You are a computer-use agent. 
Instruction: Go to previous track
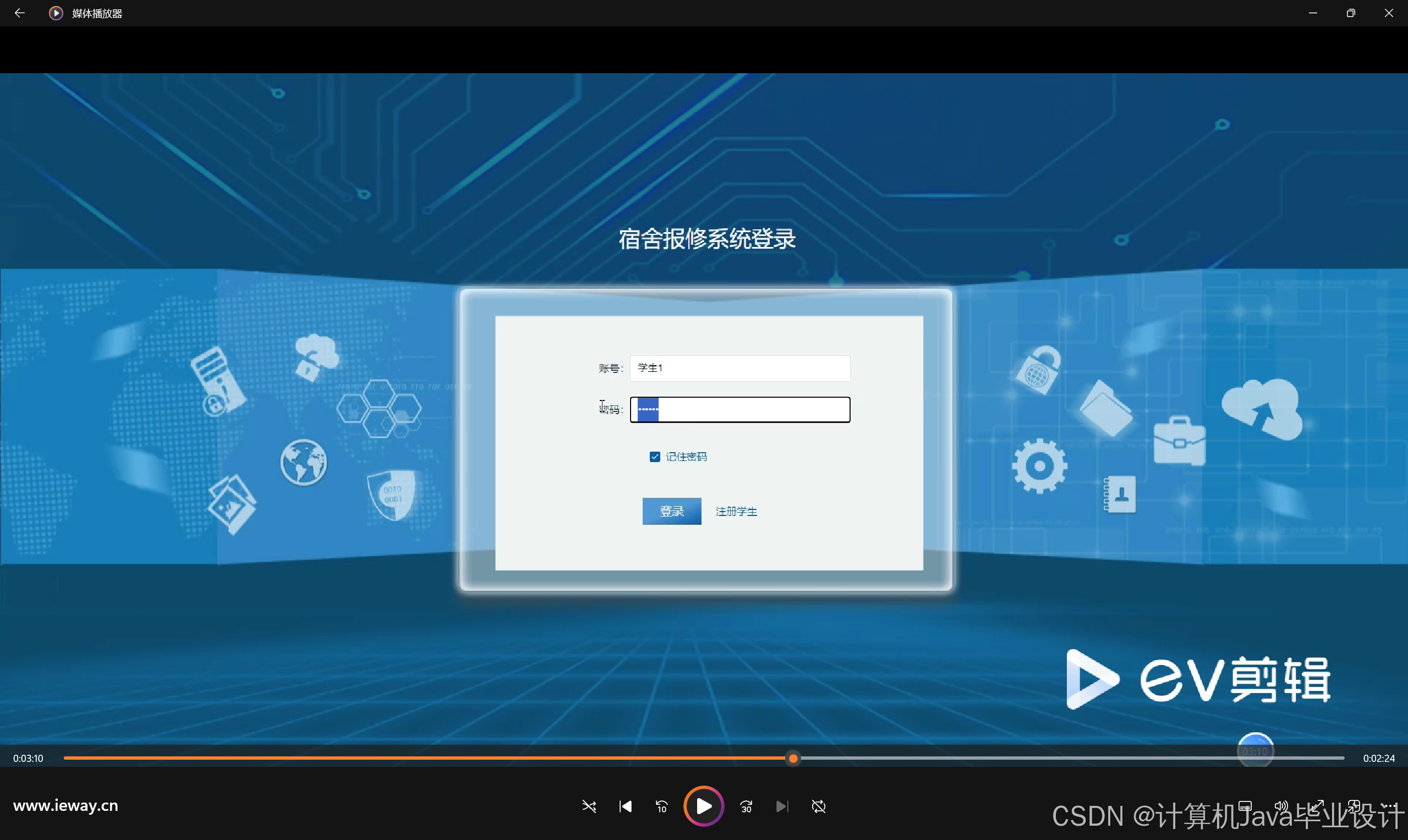tap(625, 806)
